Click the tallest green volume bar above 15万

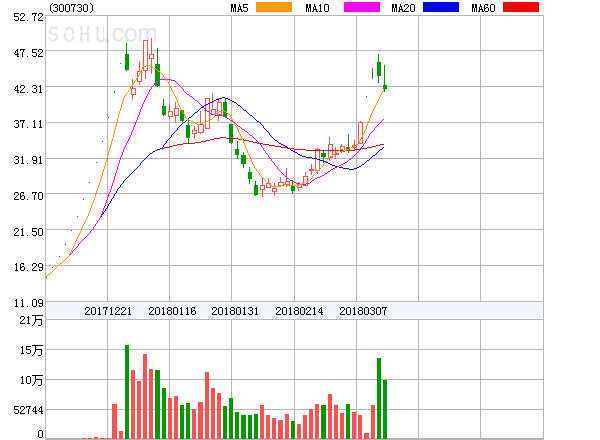point(127,391)
